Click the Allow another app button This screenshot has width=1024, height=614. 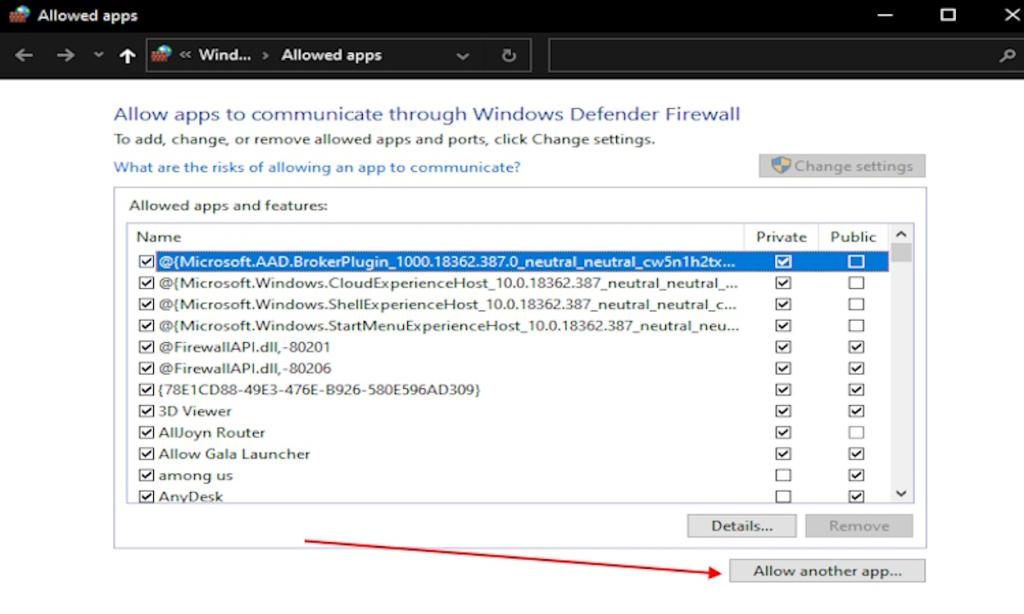[827, 571]
